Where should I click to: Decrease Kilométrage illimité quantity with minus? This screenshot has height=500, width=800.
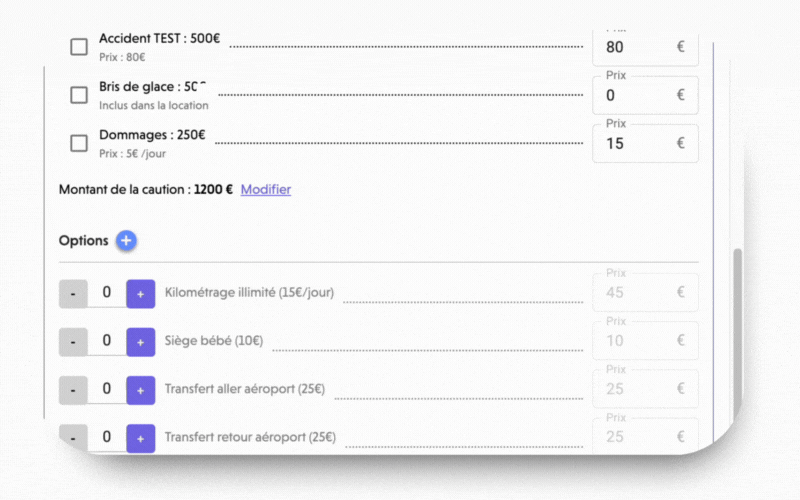(x=73, y=294)
